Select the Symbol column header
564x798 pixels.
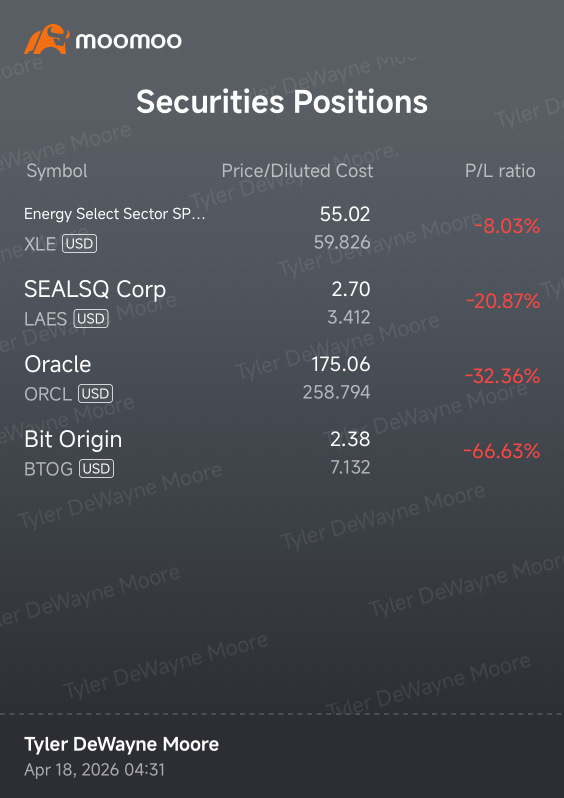(57, 172)
